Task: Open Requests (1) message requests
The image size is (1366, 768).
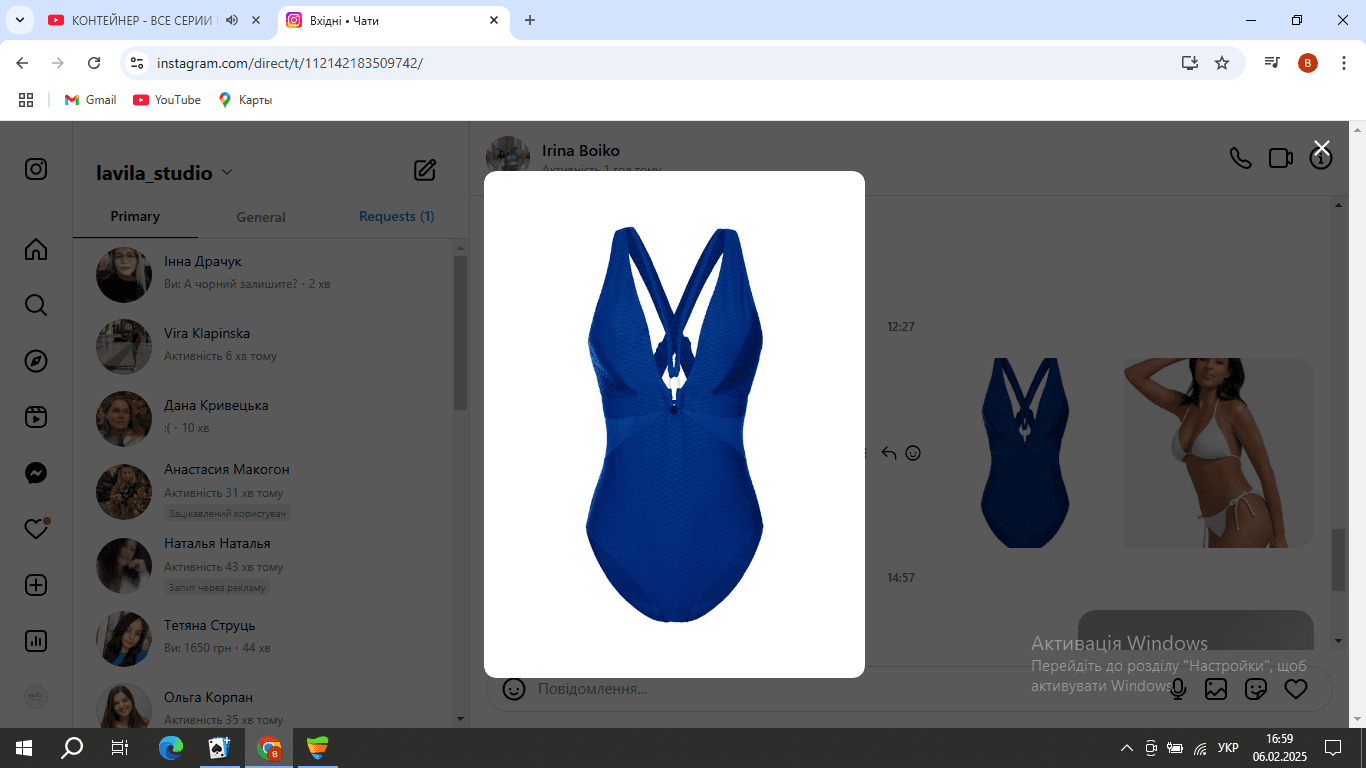Action: pyautogui.click(x=397, y=216)
